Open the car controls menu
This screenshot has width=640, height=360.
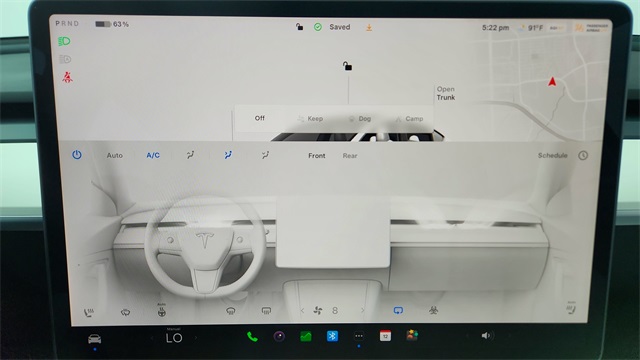click(94, 339)
